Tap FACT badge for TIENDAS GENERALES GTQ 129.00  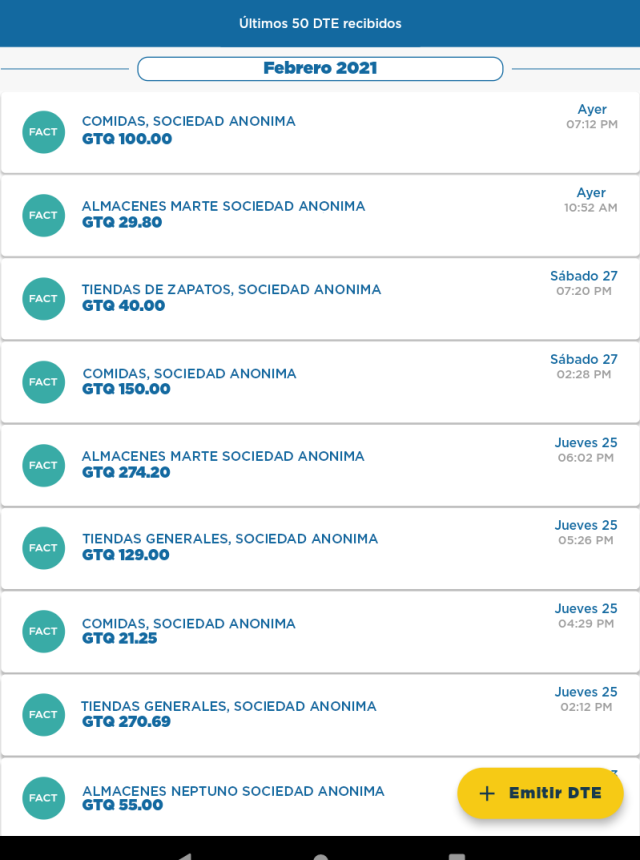coord(44,548)
